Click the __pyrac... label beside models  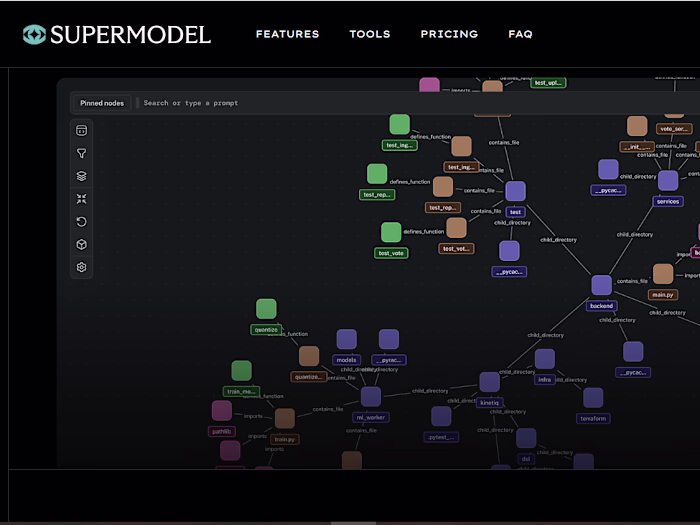(389, 360)
